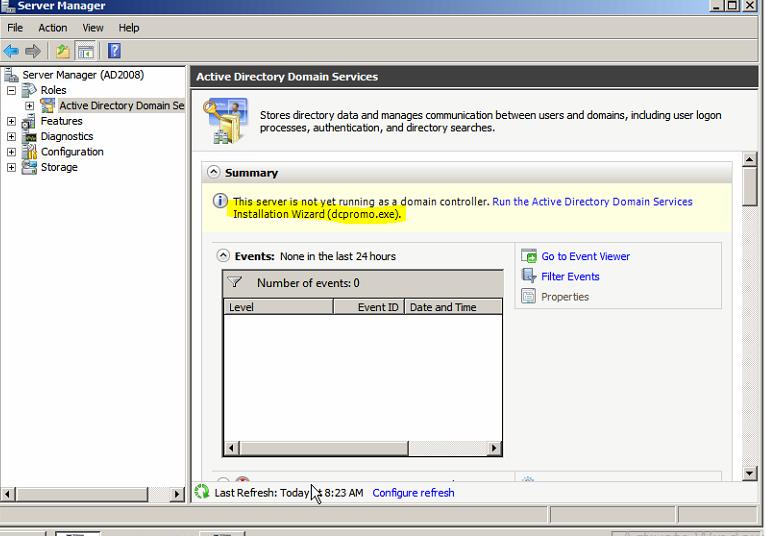Screen dimensions: 765x536
Task: Click the Properties link in events actions
Action: click(565, 297)
